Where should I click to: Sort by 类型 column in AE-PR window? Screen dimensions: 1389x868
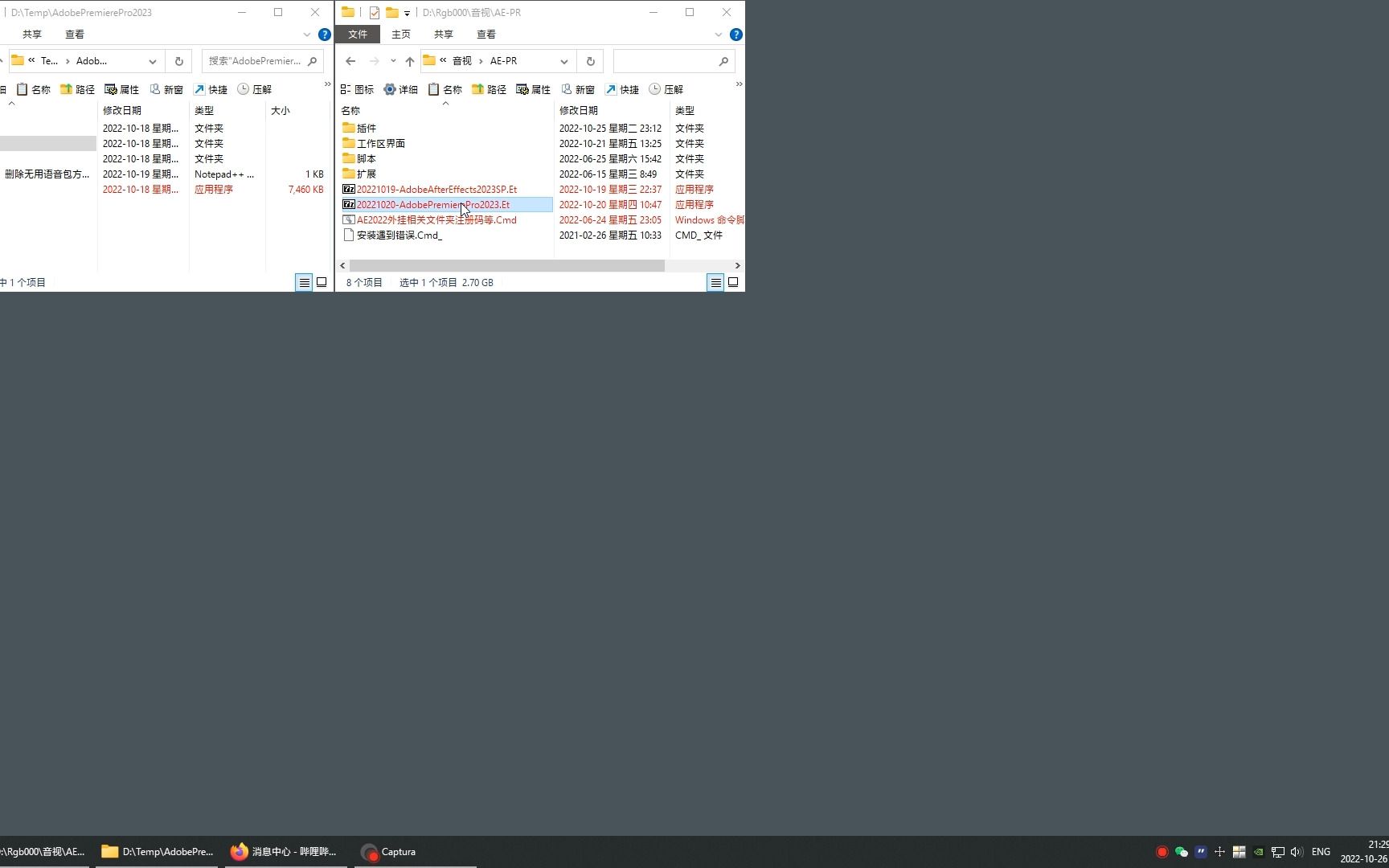[707, 110]
